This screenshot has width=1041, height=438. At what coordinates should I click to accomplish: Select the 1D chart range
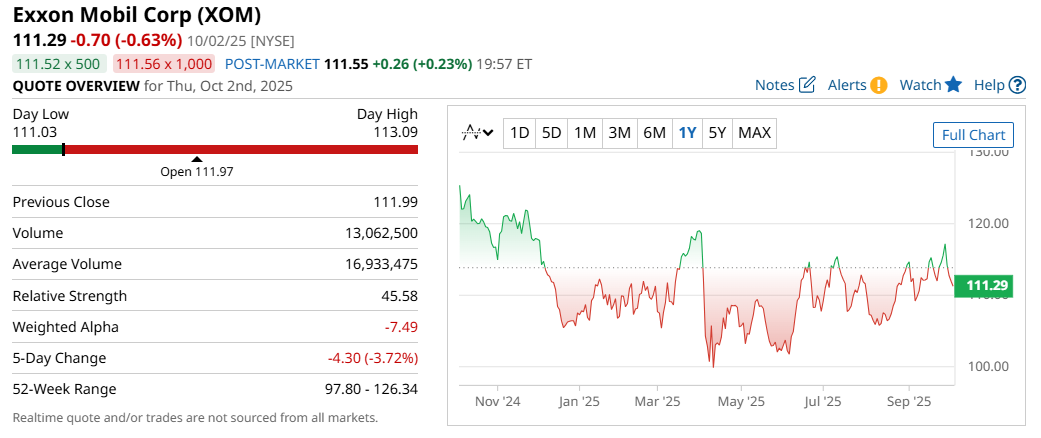519,133
